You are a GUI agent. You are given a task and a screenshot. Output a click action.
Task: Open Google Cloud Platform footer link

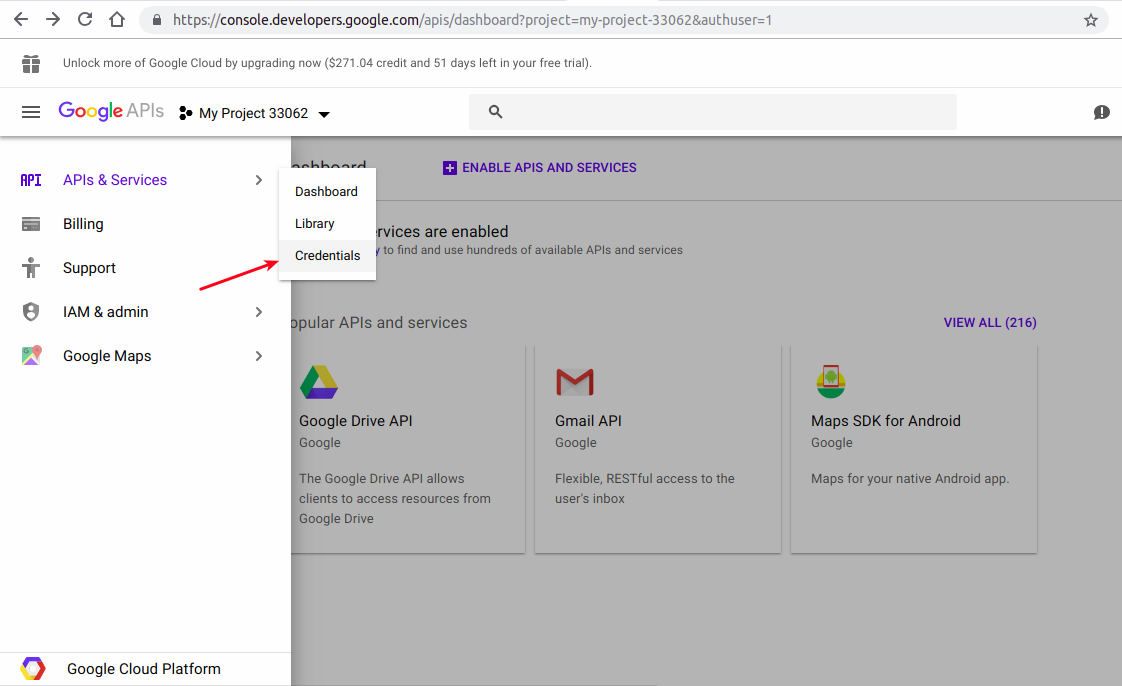coord(144,669)
